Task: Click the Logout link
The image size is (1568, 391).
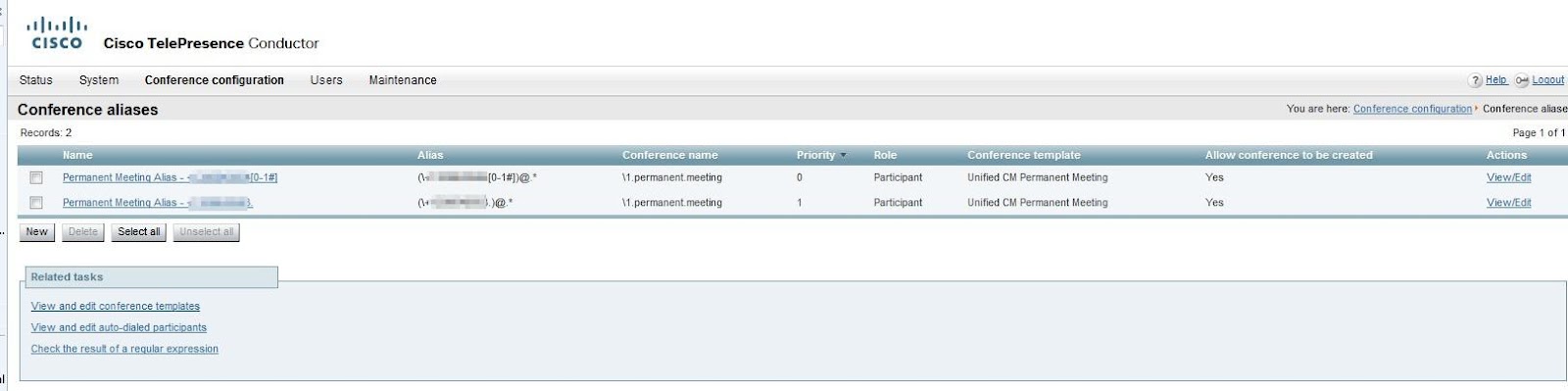Action: click(x=1548, y=80)
